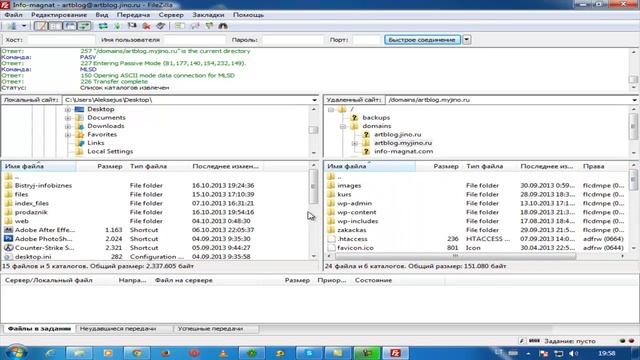Open the Помощь menu
640x360 pixels.
click(x=248, y=15)
